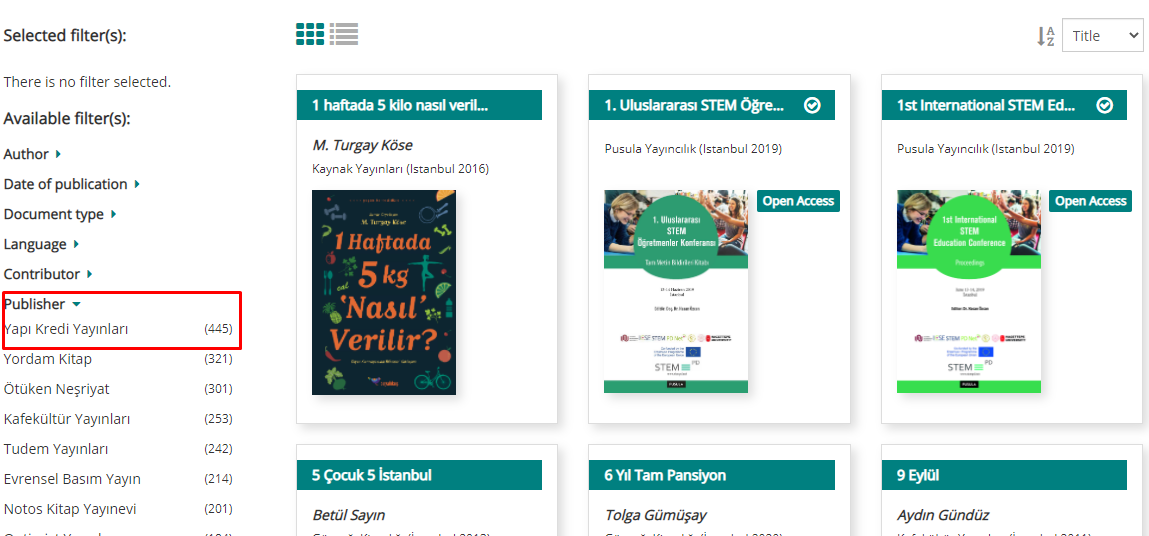Image resolution: width=1149 pixels, height=536 pixels.
Task: Open the 1 Haftada 5 kg cover thumbnail
Action: 384,293
